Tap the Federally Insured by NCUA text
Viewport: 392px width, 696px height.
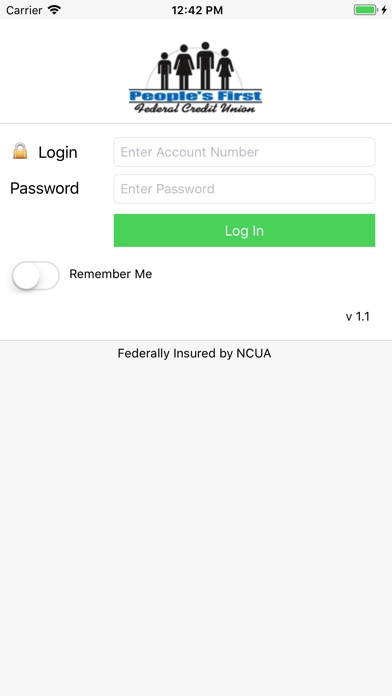click(x=194, y=353)
